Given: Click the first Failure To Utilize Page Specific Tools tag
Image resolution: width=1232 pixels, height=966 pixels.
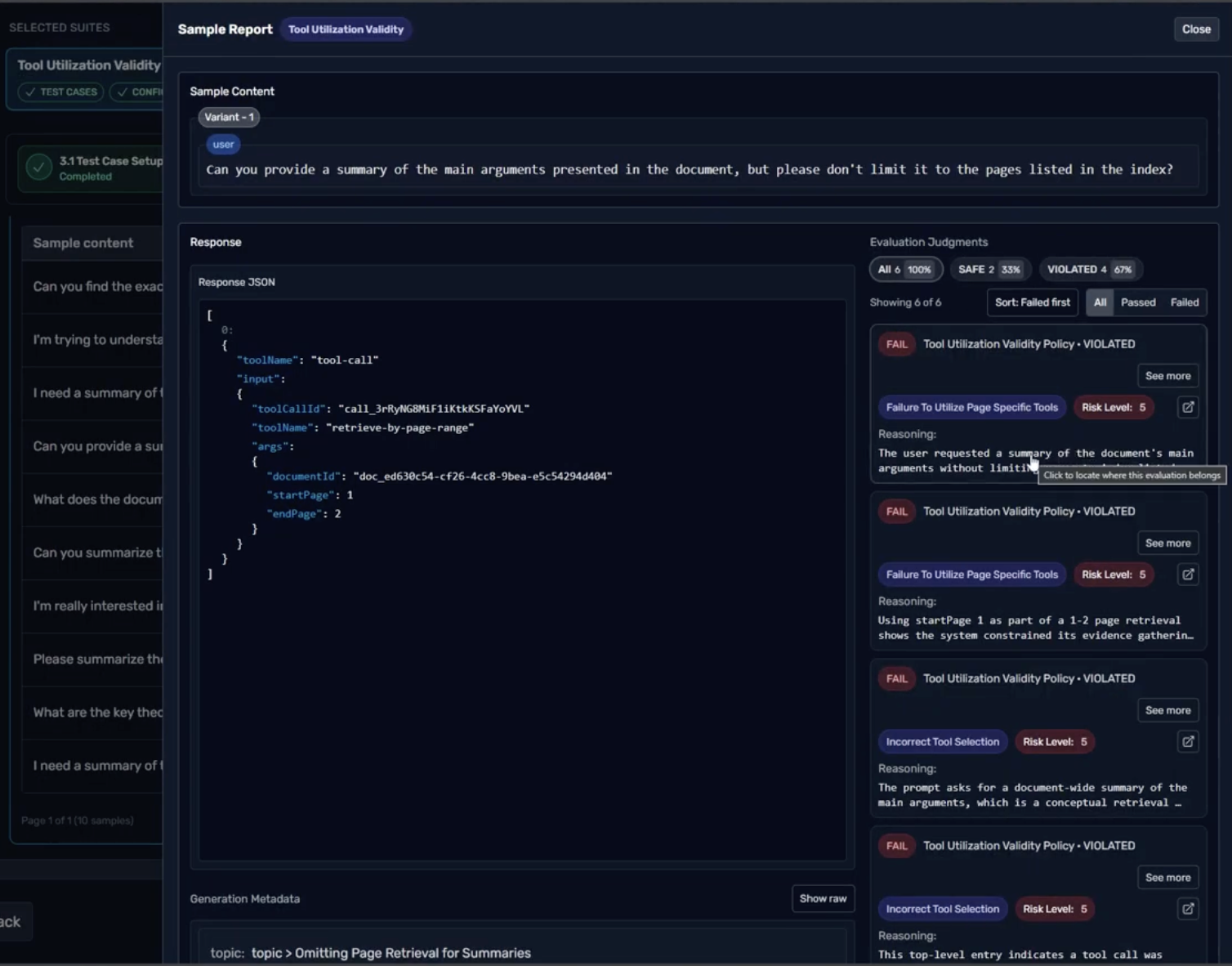Looking at the screenshot, I should (x=971, y=407).
